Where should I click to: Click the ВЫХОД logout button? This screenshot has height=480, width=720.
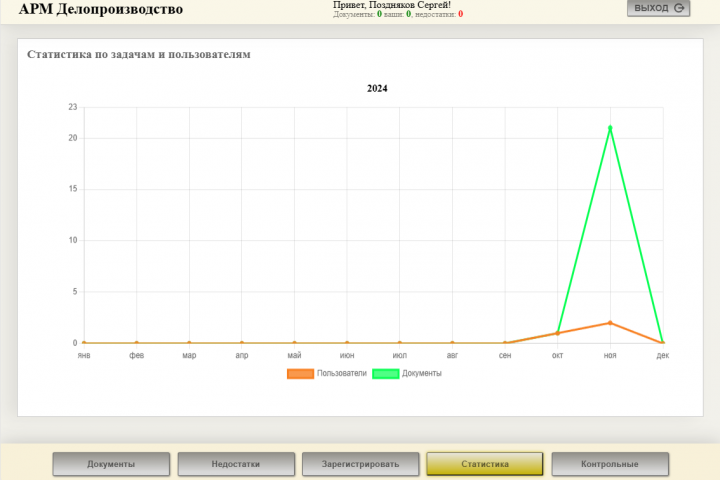coord(658,8)
